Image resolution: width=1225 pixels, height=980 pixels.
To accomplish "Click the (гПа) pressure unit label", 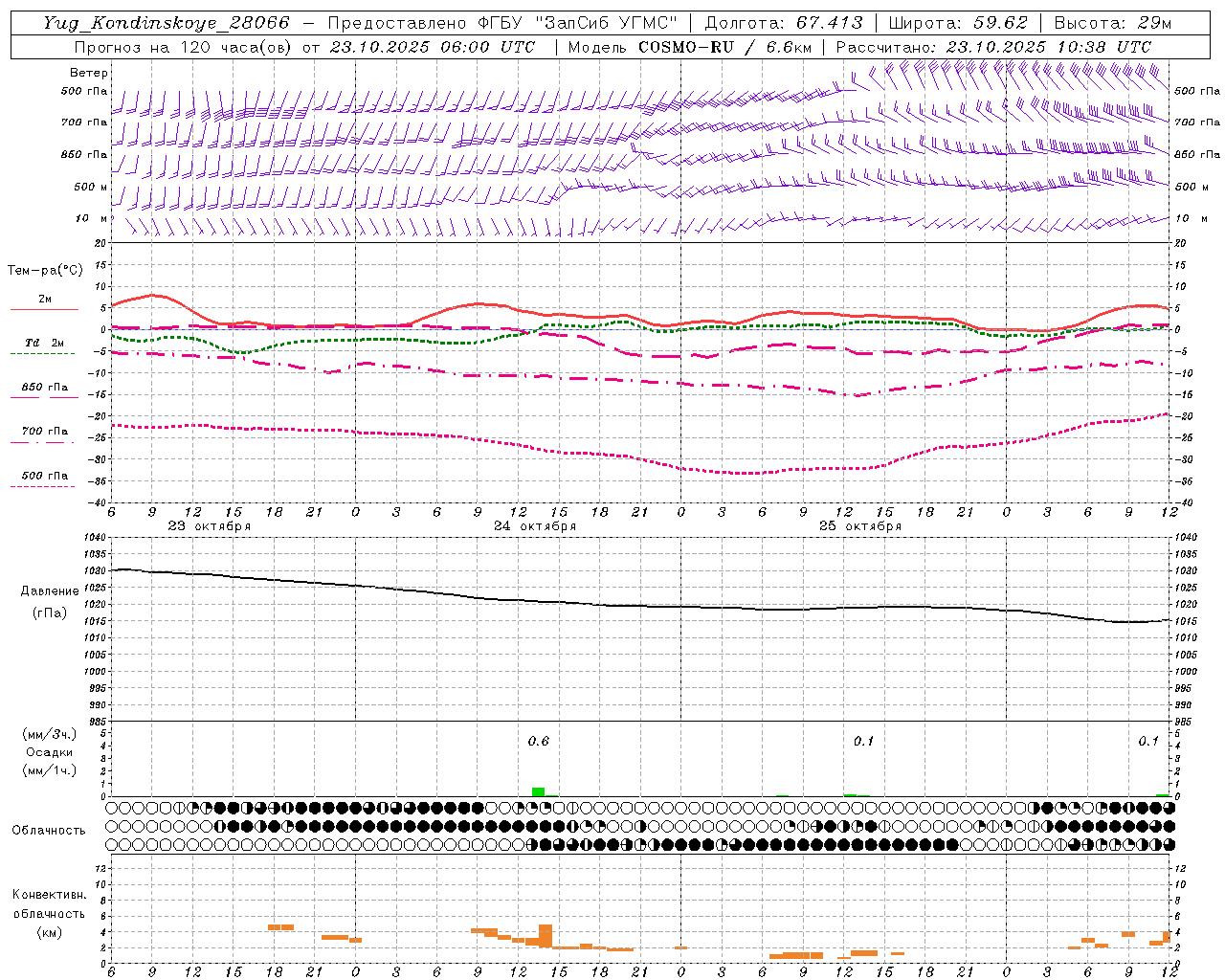I will pyautogui.click(x=49, y=612).
